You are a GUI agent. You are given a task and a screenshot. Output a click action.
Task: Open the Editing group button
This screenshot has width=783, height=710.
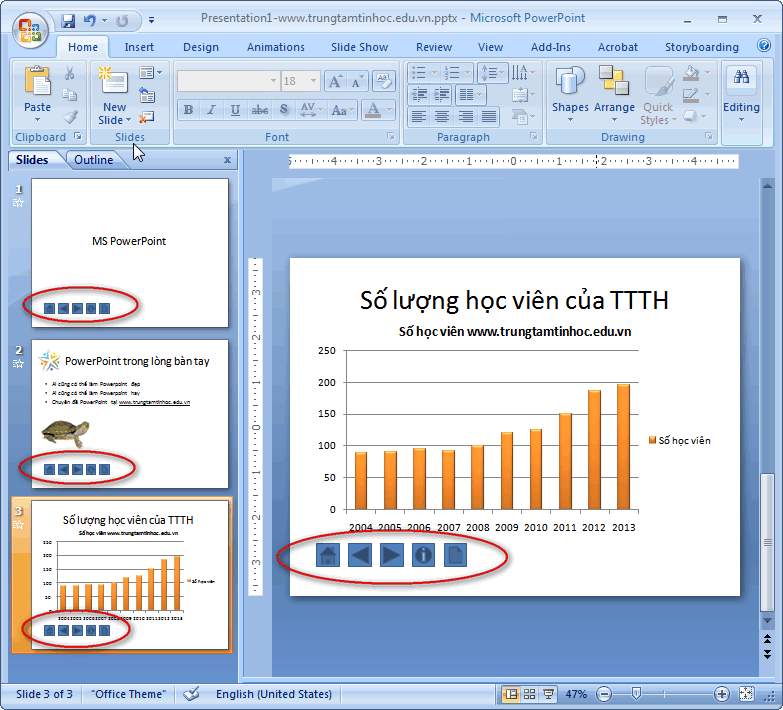point(742,95)
